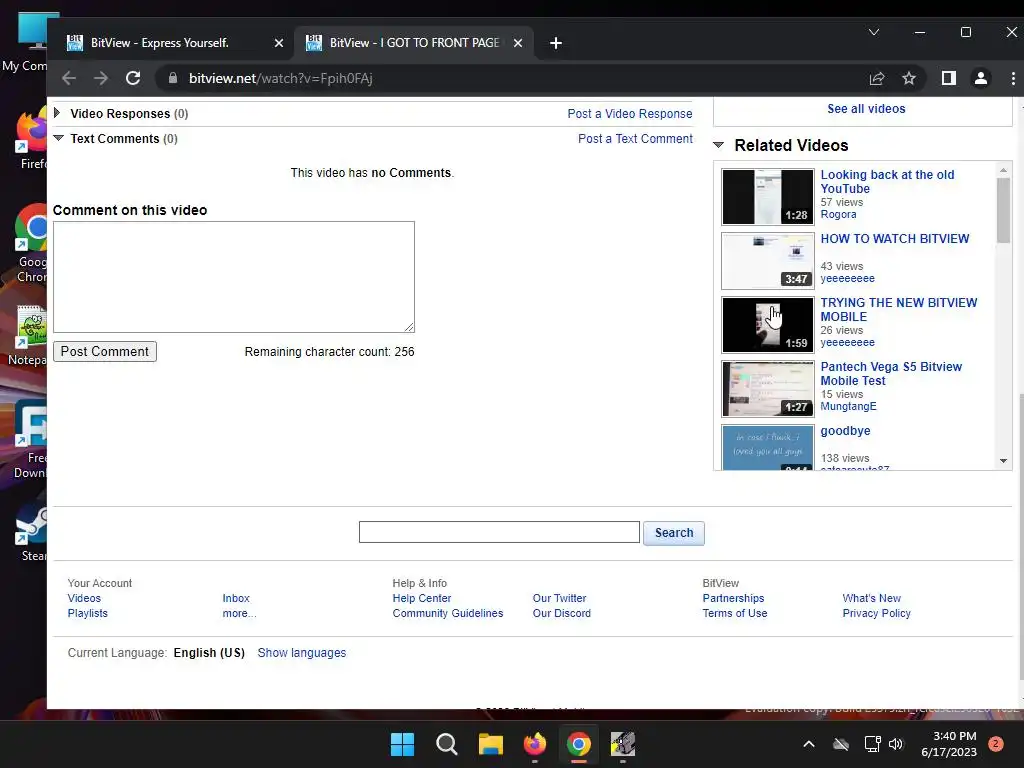Visit uploader MungtangE's channel
This screenshot has width=1024, height=768.
pyautogui.click(x=848, y=406)
